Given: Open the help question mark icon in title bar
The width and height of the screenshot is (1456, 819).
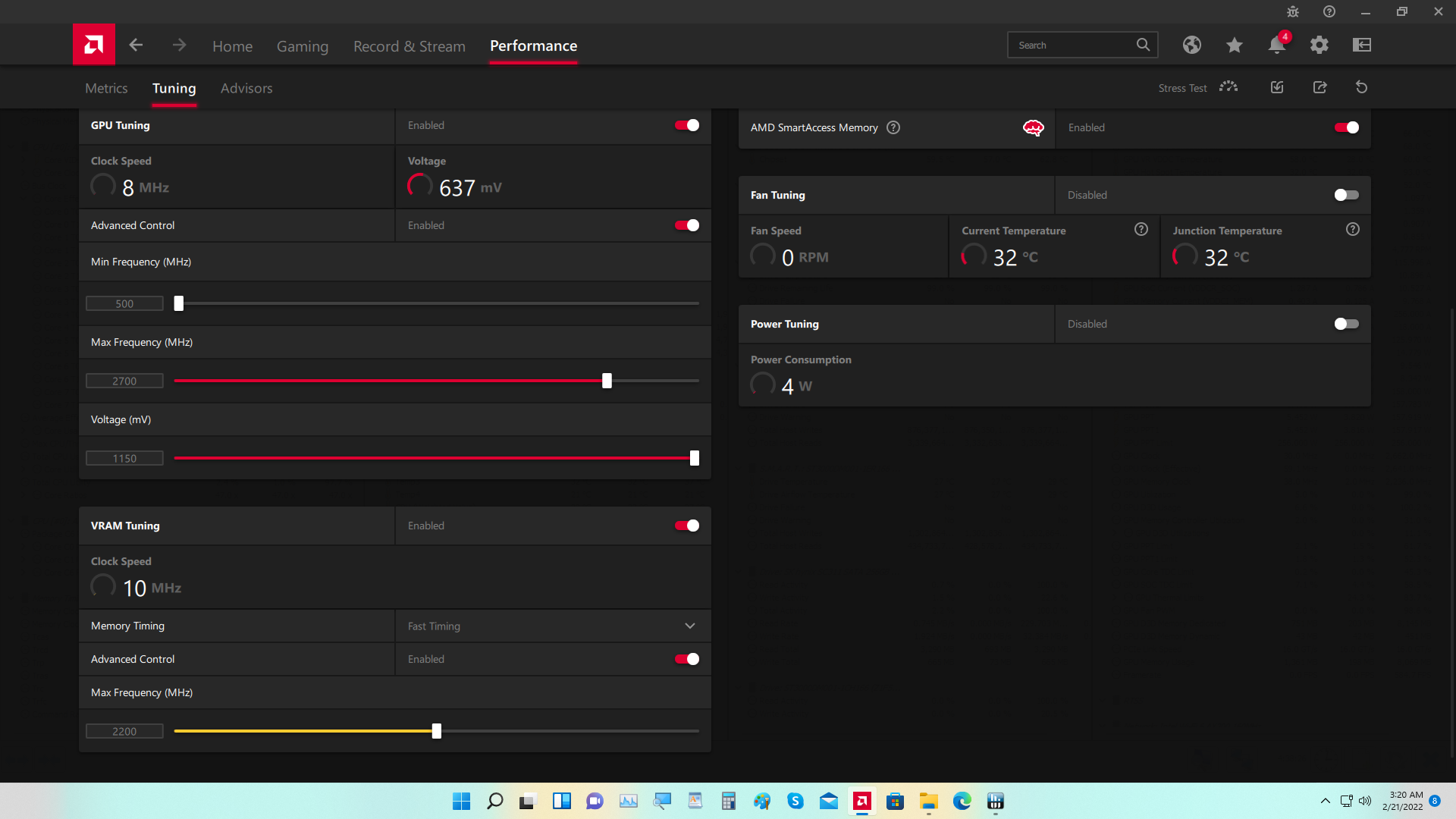Looking at the screenshot, I should pos(1329,11).
